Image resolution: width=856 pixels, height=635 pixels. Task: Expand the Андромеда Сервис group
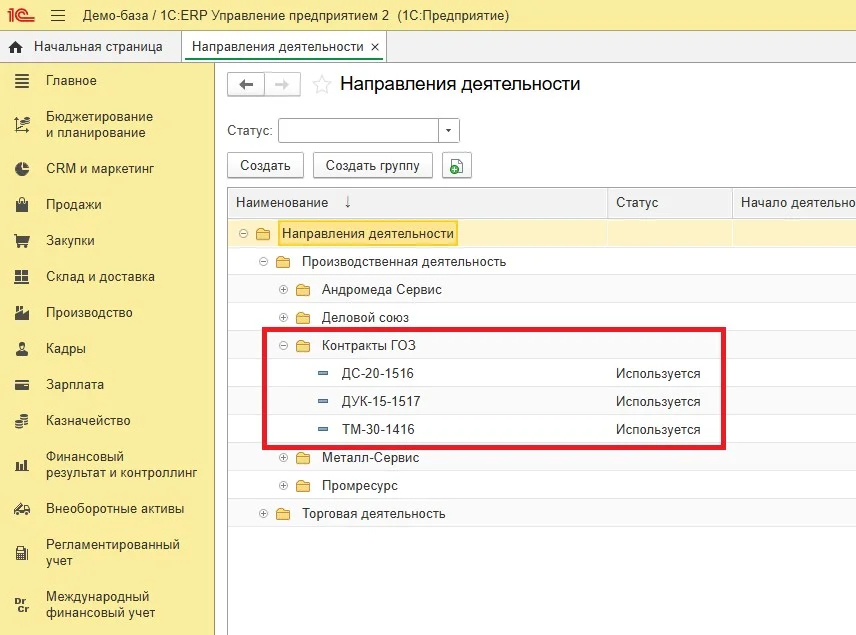(283, 289)
